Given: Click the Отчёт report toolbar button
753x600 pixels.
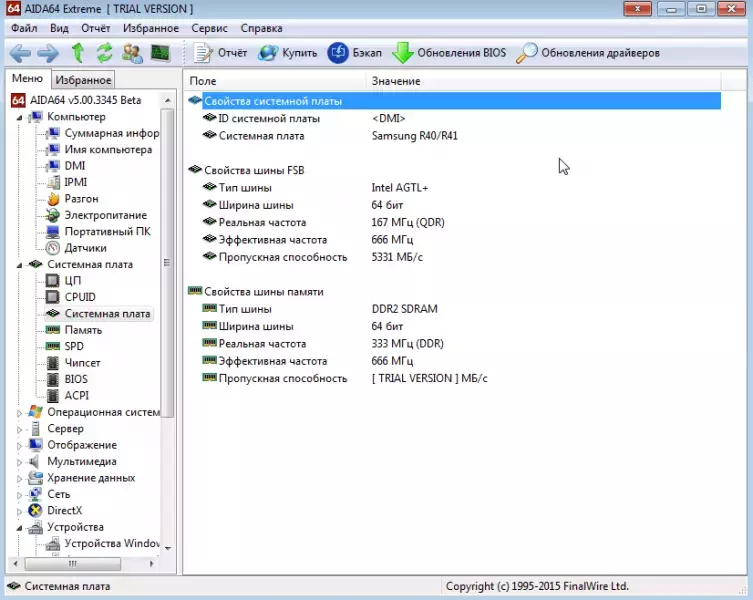Looking at the screenshot, I should tap(220, 53).
